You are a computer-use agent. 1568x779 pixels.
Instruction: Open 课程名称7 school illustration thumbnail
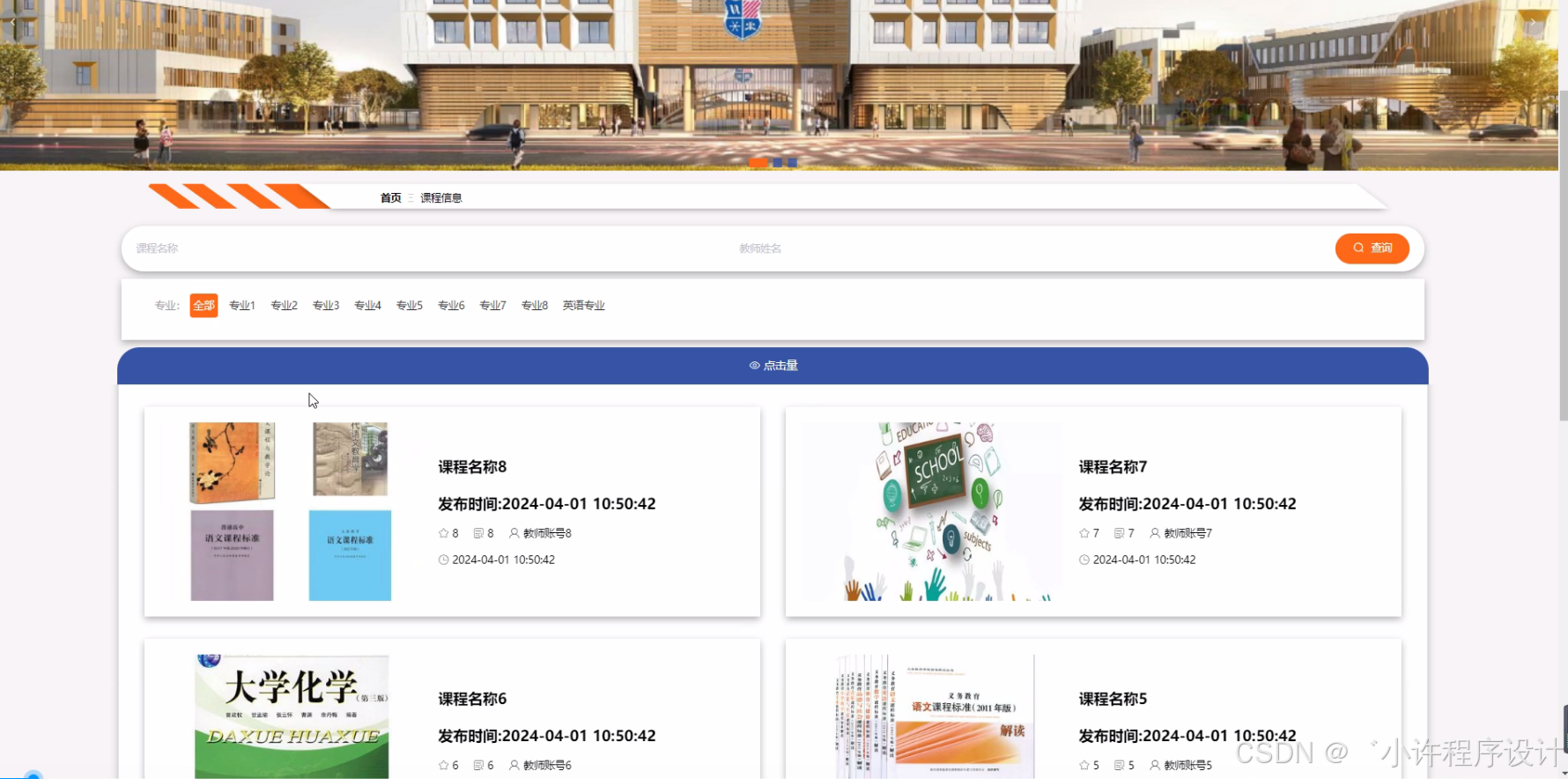tap(931, 511)
